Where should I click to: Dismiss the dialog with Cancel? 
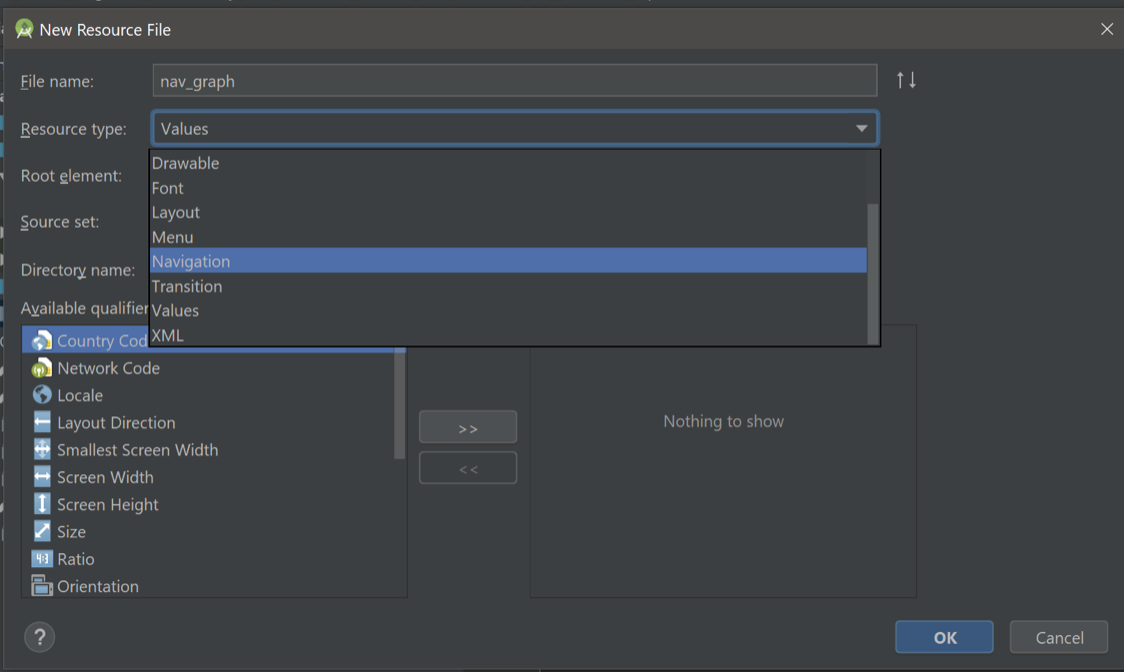point(1058,637)
